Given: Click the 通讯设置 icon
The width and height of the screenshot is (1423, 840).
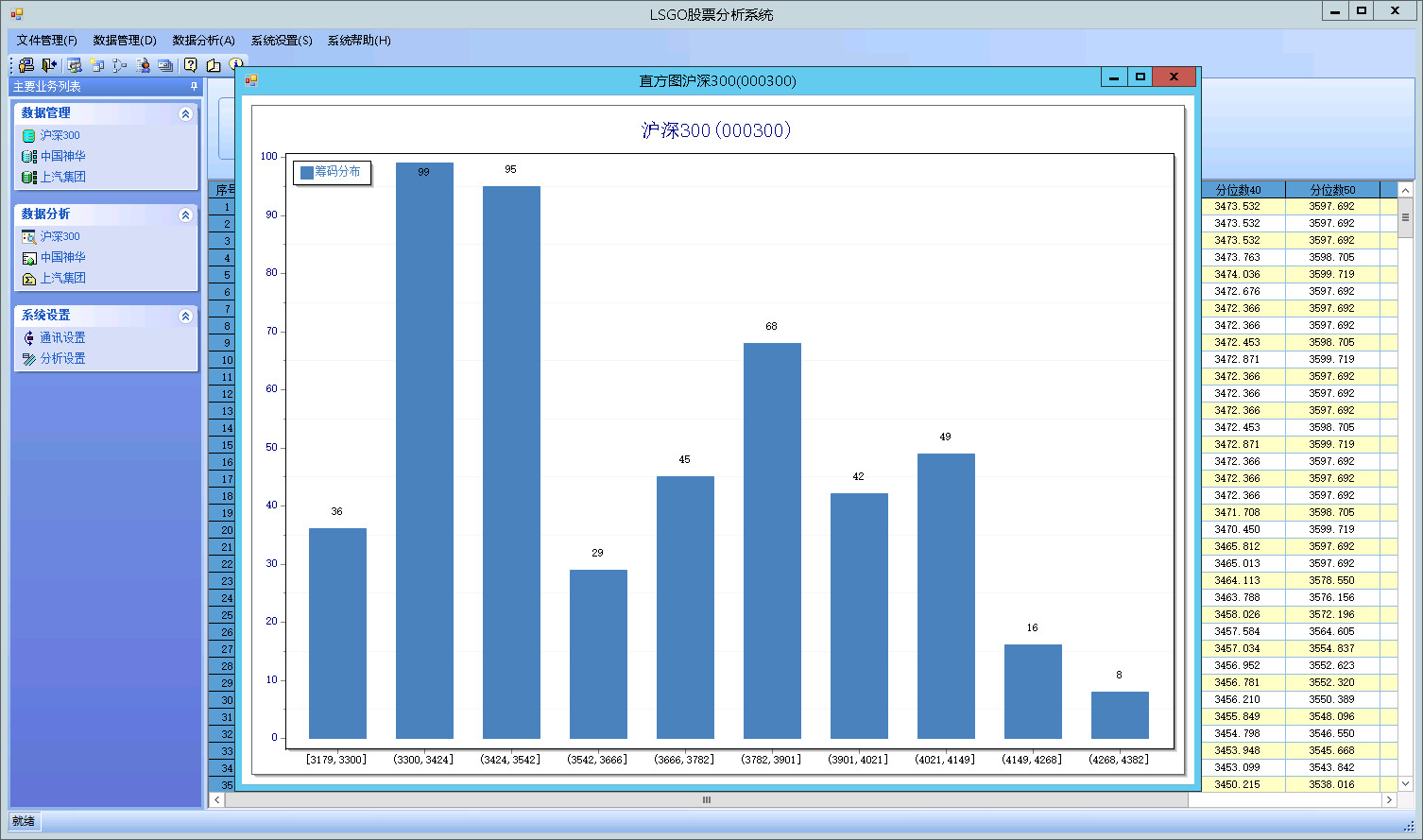Looking at the screenshot, I should (29, 337).
